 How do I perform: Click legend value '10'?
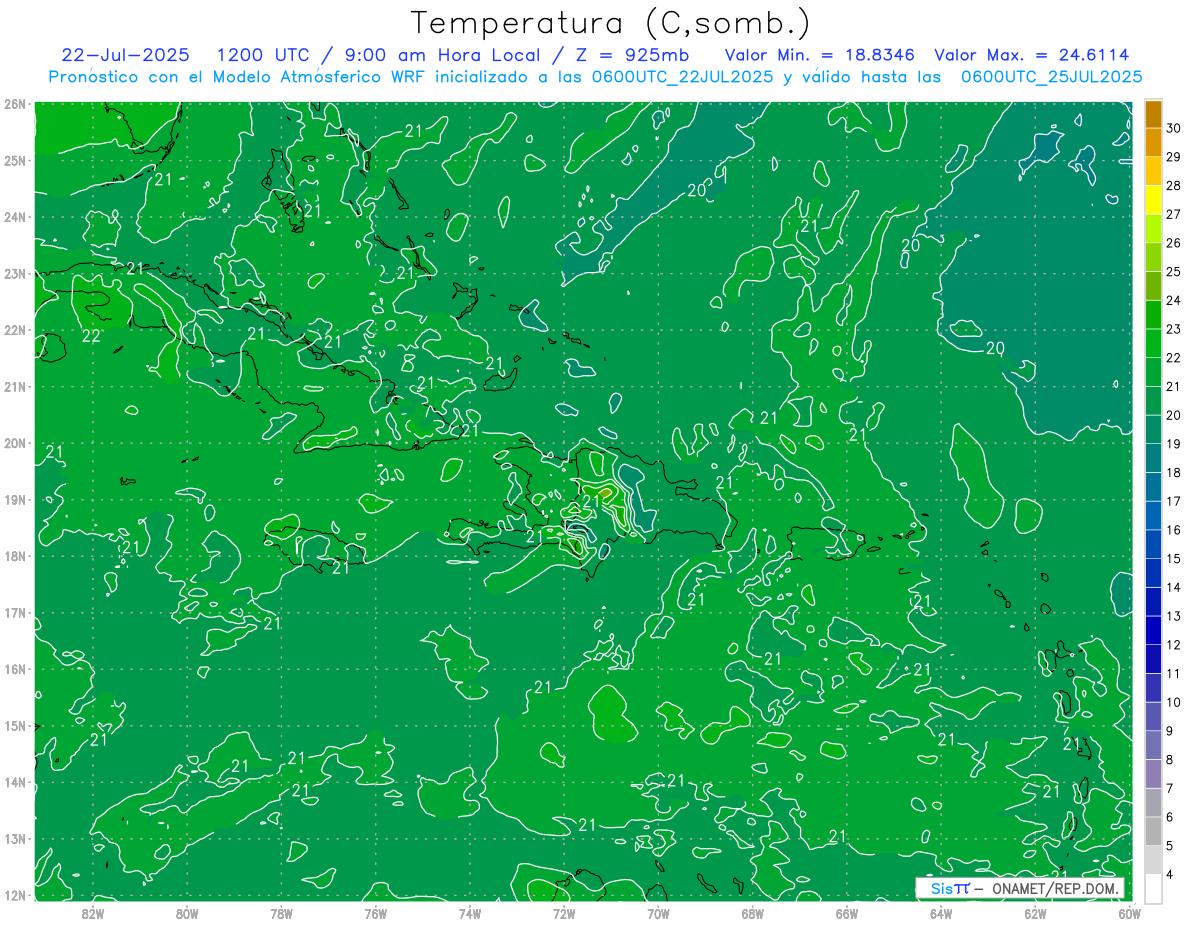pyautogui.click(x=1174, y=702)
